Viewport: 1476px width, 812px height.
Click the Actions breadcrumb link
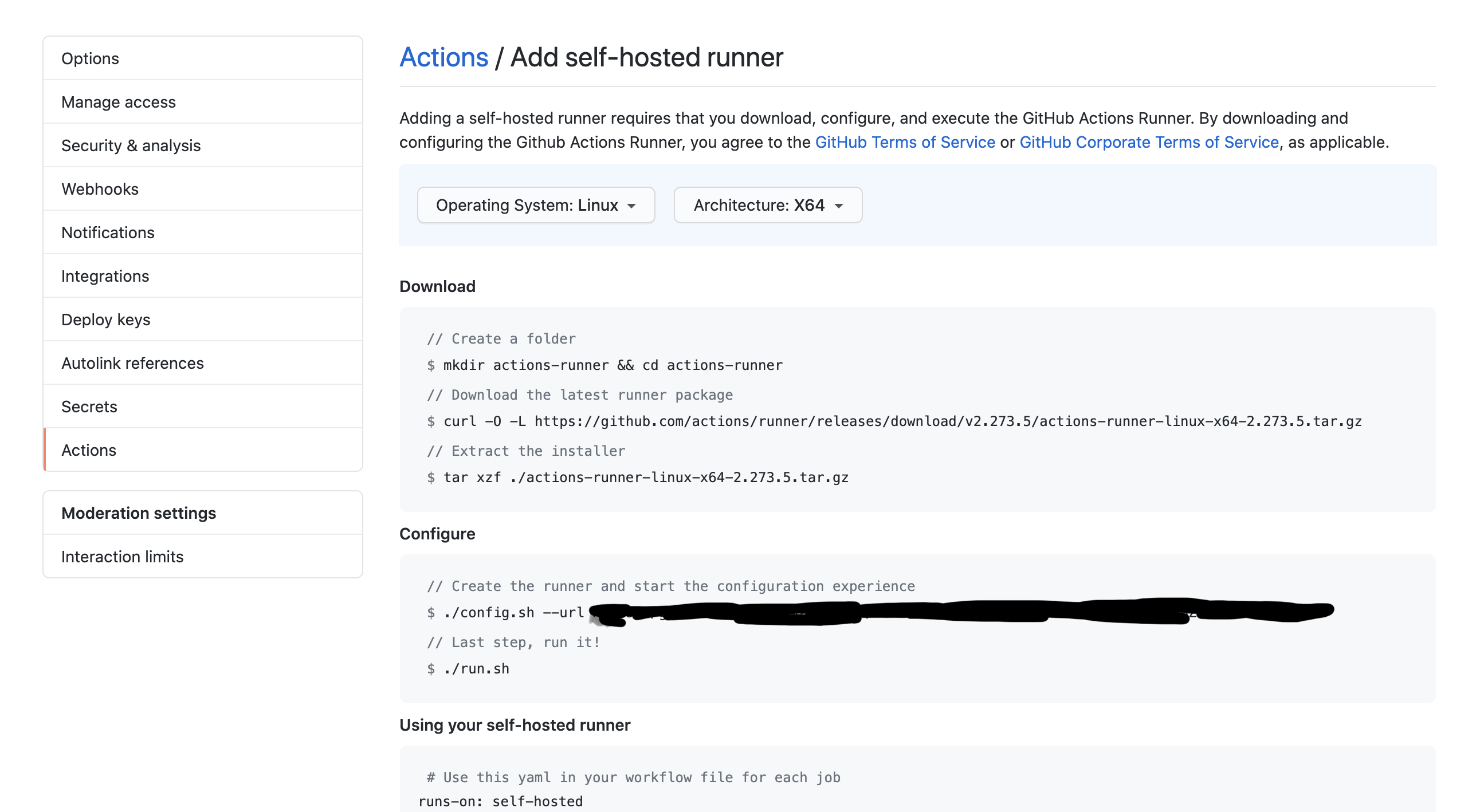click(x=443, y=57)
